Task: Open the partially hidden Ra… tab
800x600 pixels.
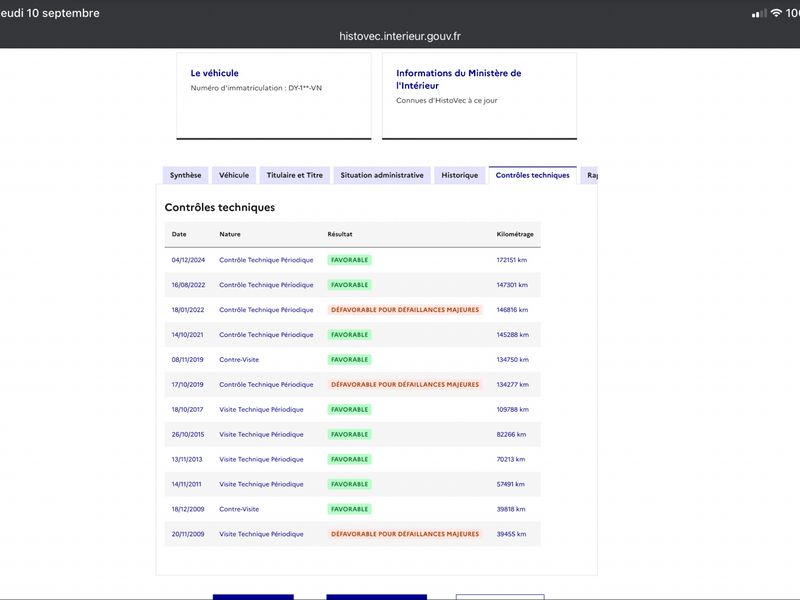Action: [590, 175]
